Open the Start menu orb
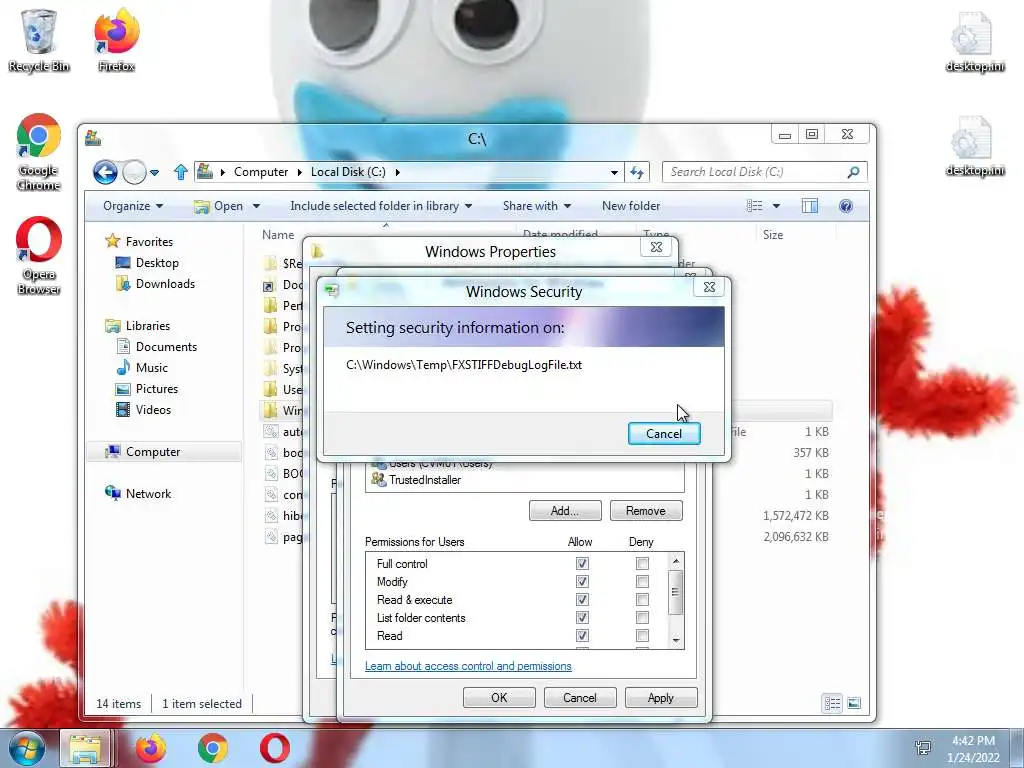 (26, 748)
